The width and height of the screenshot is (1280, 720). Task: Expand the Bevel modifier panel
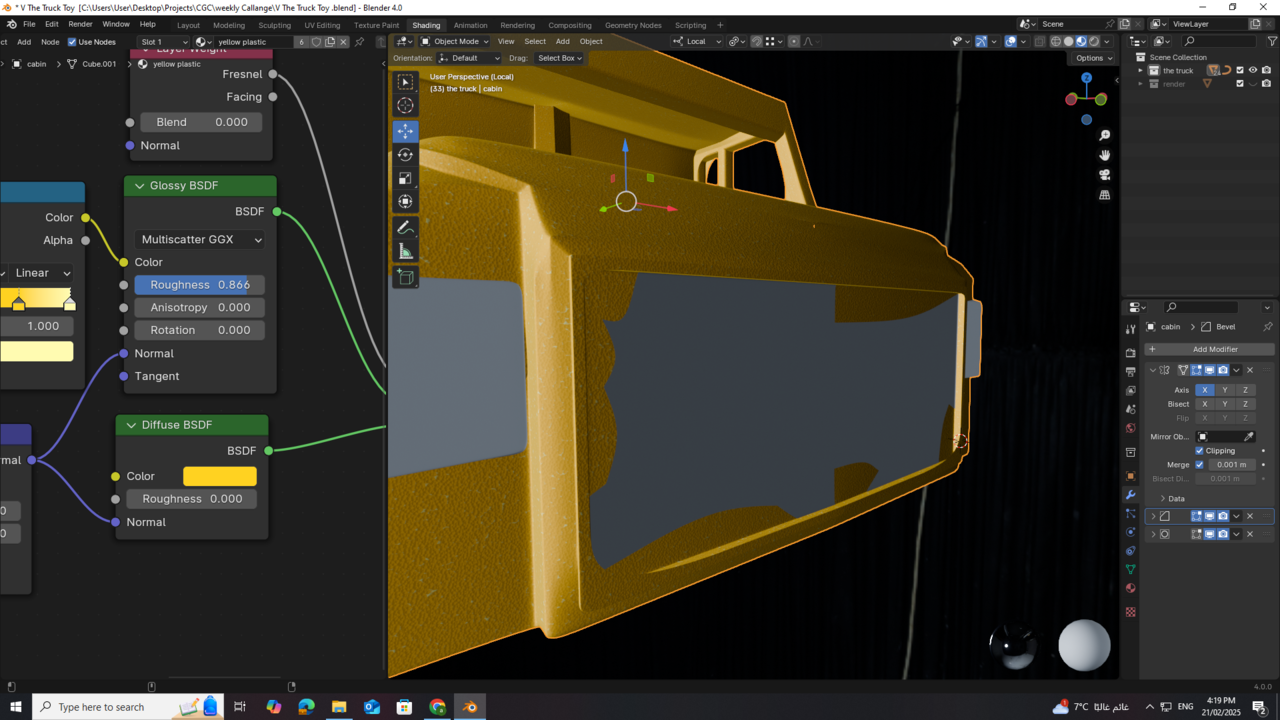click(x=1153, y=516)
